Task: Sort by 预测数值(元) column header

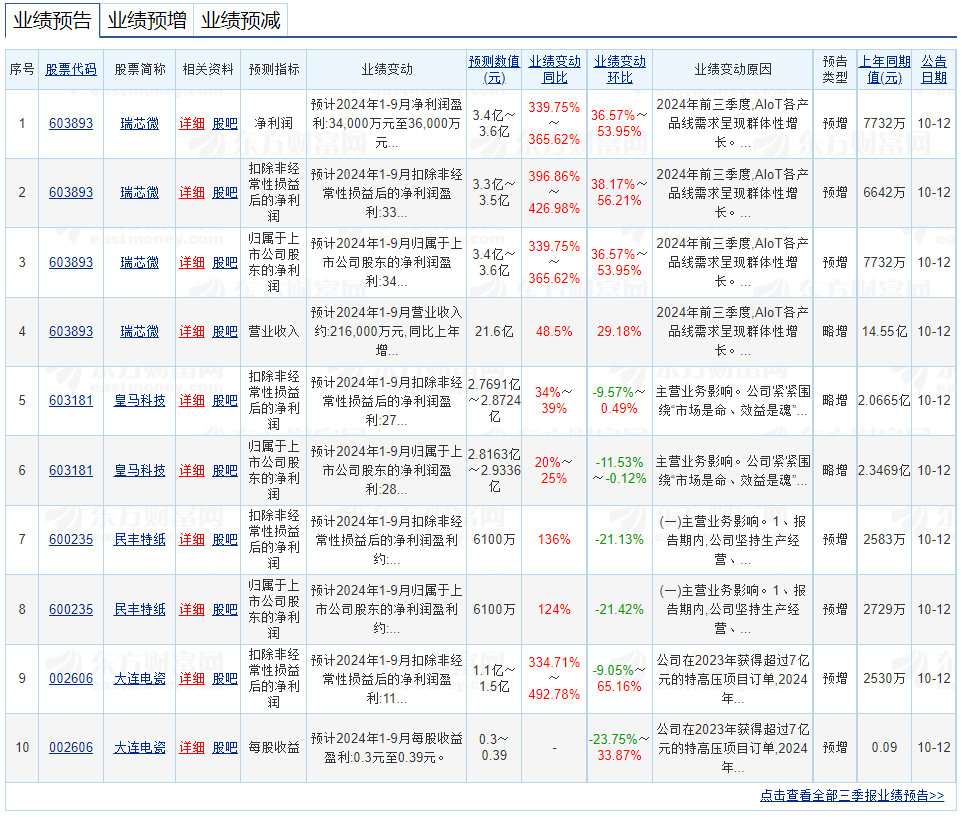Action: tap(494, 69)
